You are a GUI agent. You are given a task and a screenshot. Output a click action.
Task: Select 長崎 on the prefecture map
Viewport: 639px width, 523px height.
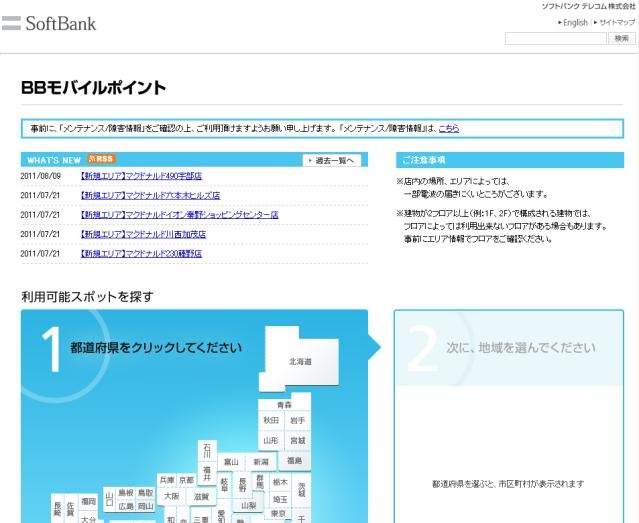pyautogui.click(x=57, y=508)
